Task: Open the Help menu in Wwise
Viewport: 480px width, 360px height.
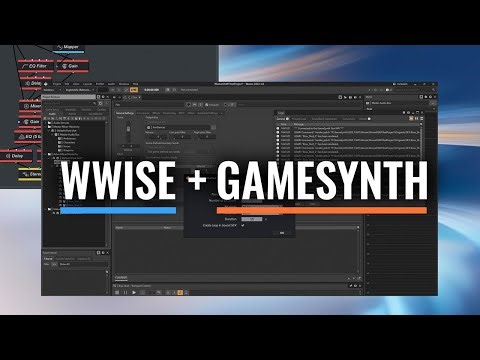Action: pos(136,84)
